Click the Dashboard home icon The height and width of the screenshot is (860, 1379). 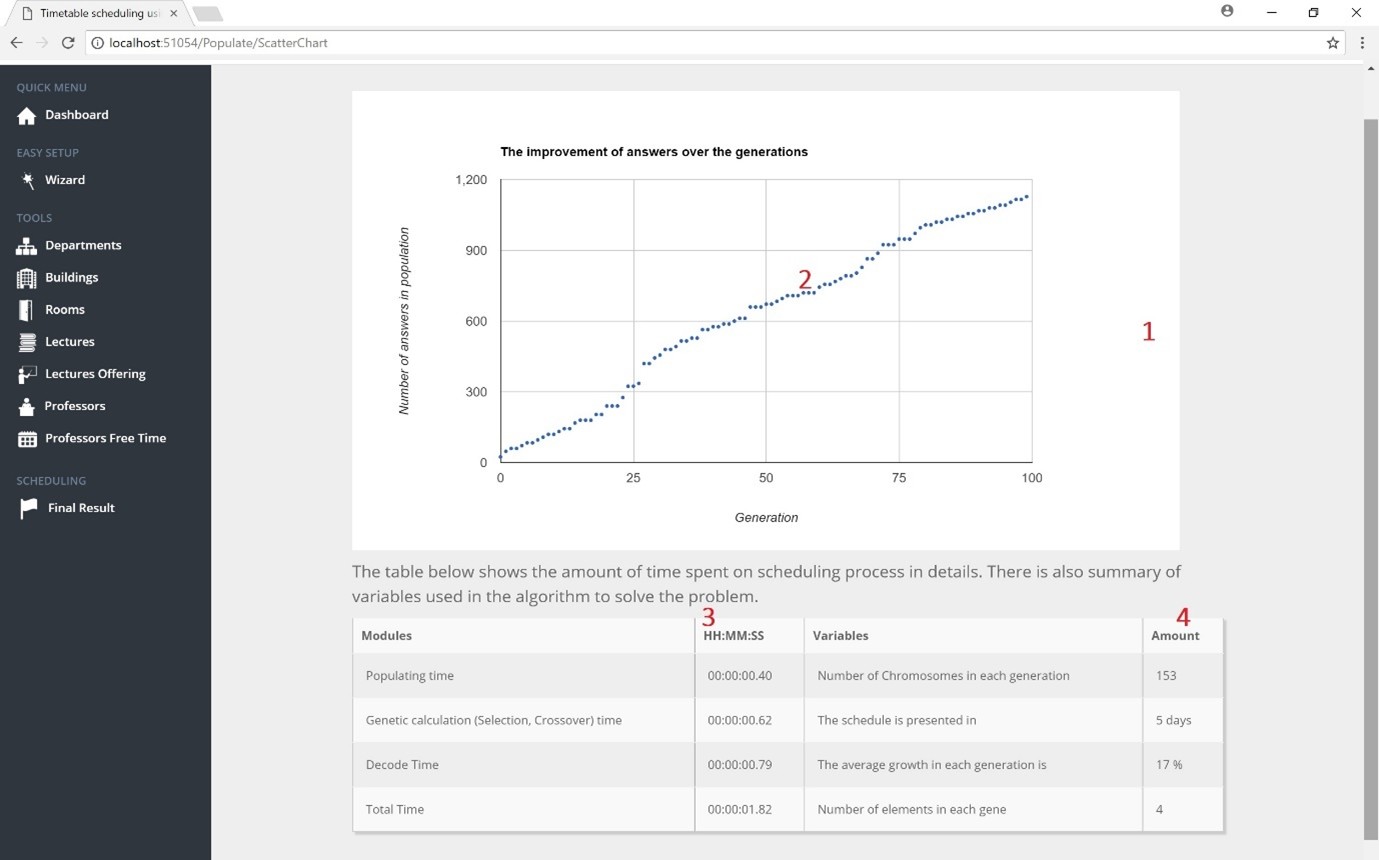coord(27,116)
